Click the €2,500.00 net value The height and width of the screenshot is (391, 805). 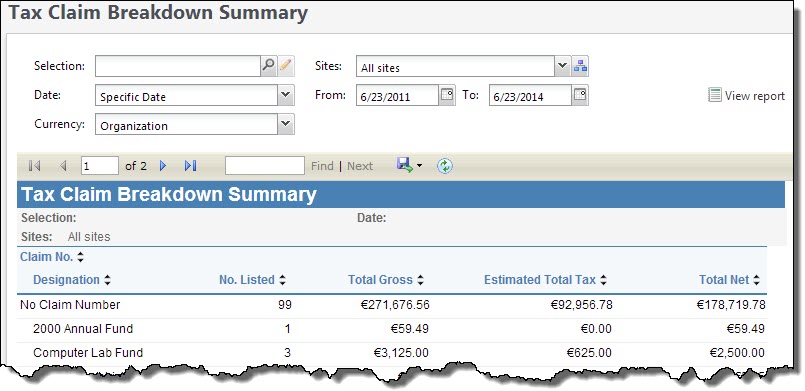pyautogui.click(x=737, y=353)
